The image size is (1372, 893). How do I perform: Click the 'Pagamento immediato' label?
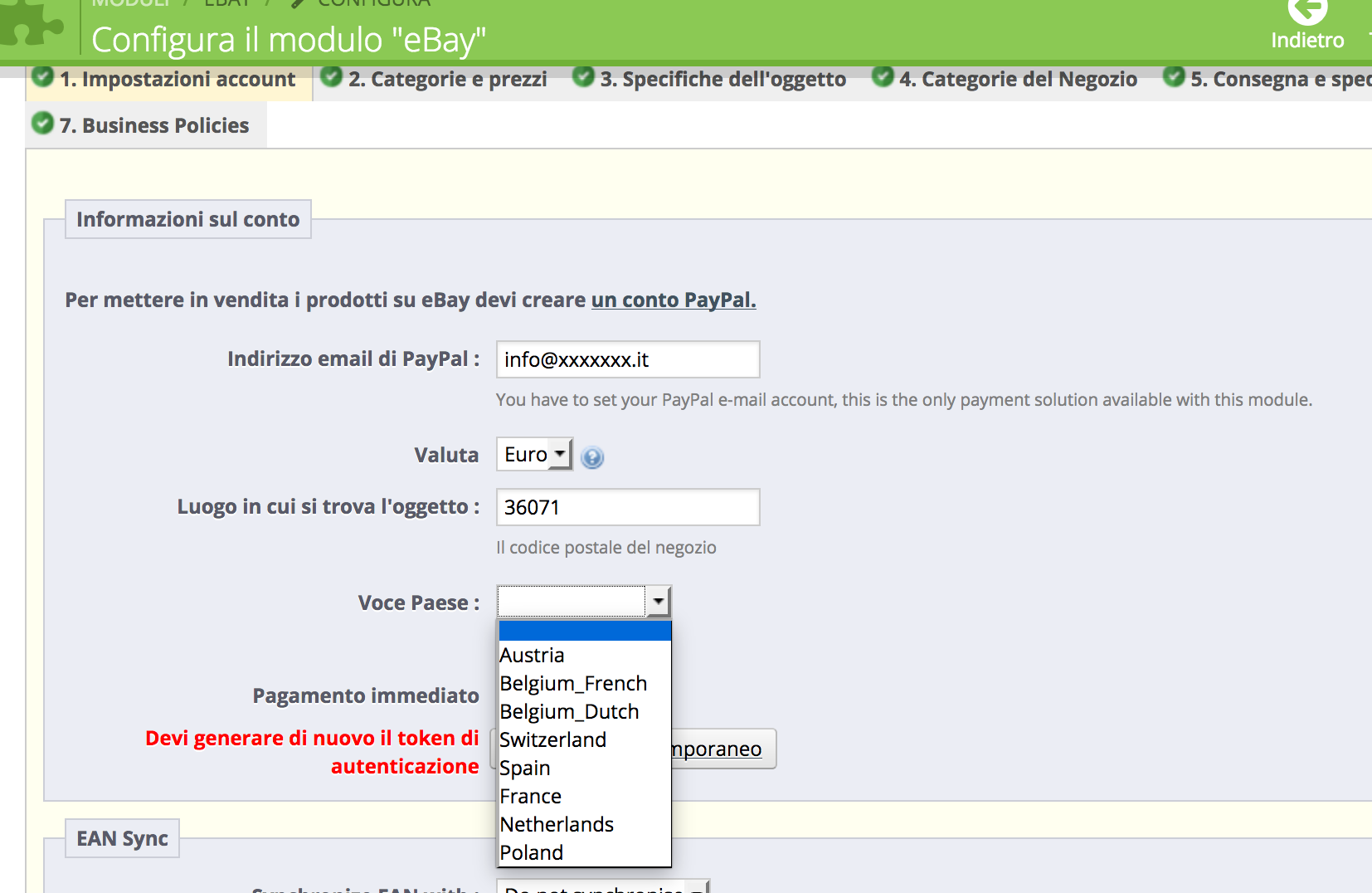click(x=366, y=695)
